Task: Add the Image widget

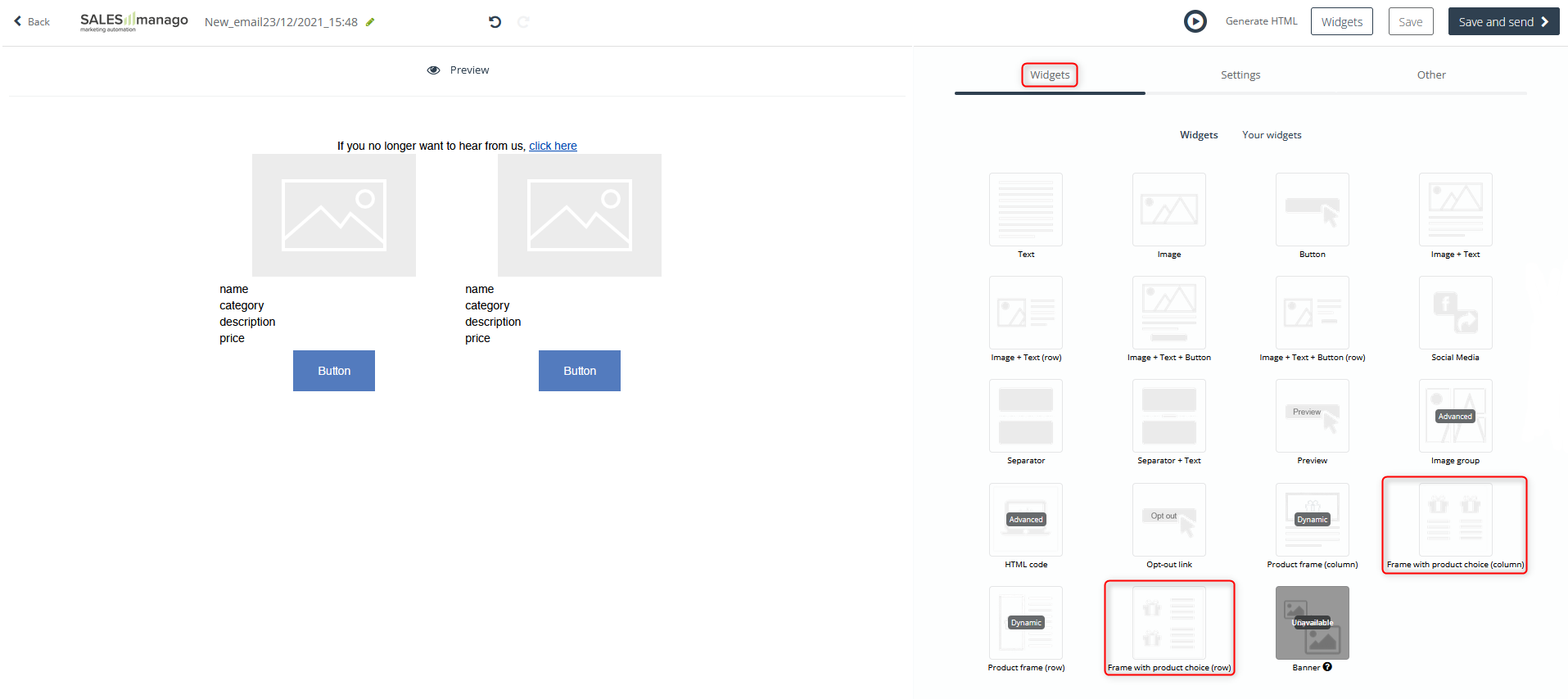Action: tap(1169, 210)
